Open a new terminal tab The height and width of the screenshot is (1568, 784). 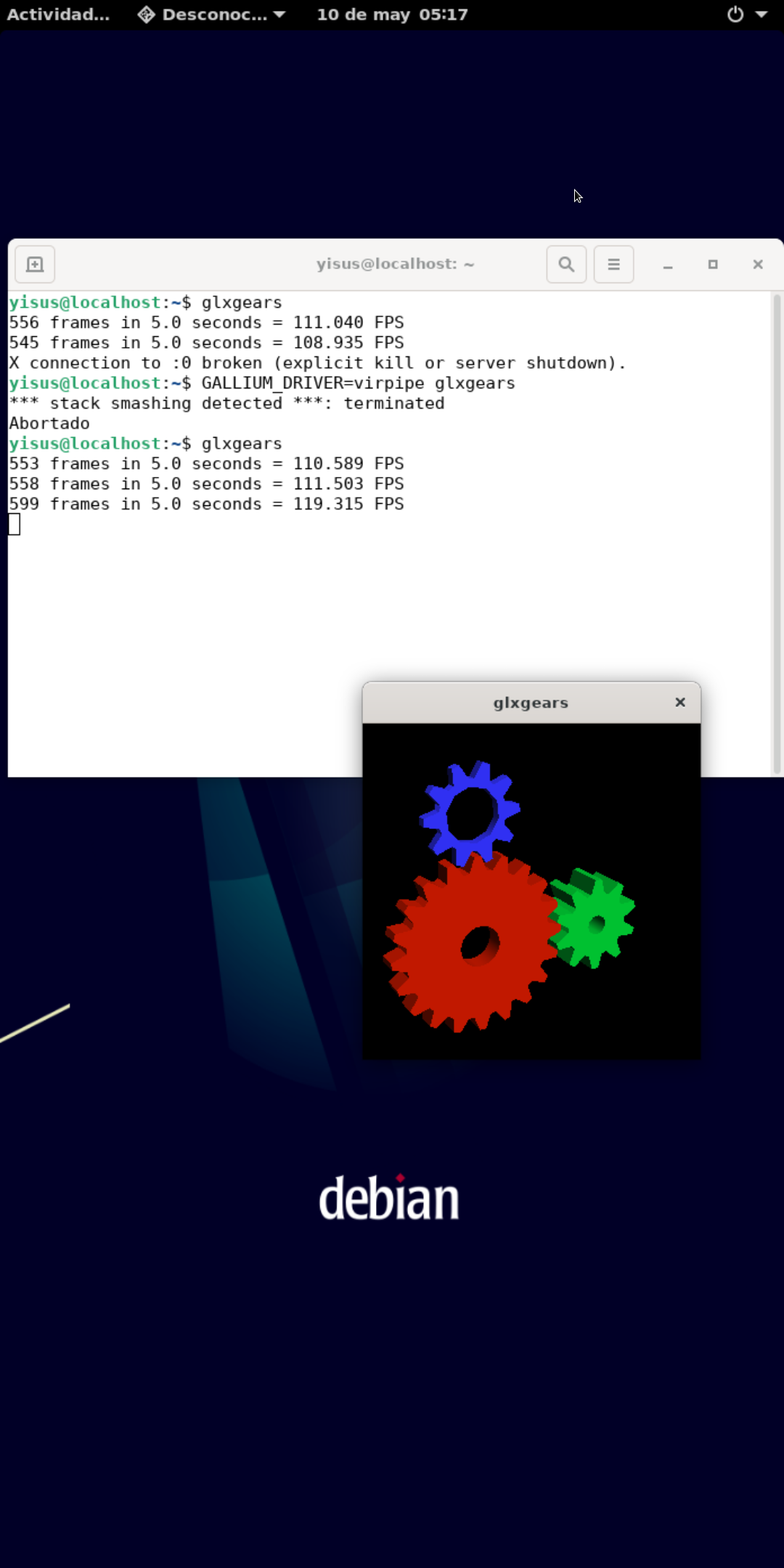(35, 264)
